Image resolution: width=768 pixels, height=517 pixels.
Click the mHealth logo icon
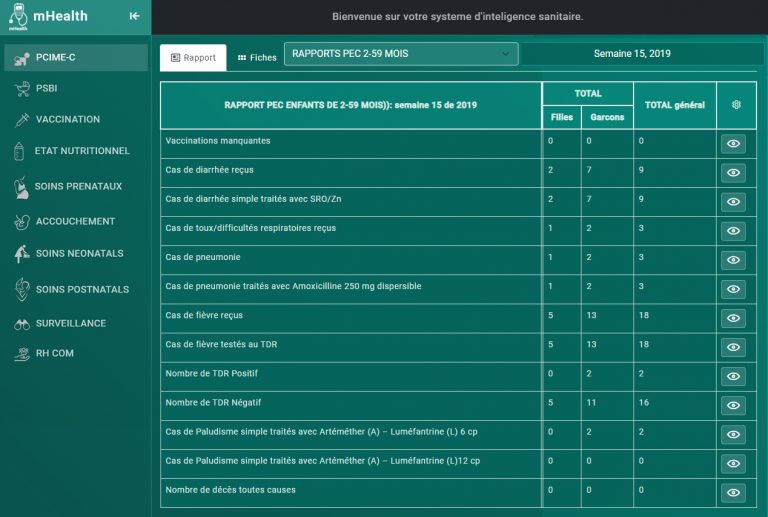(17, 16)
